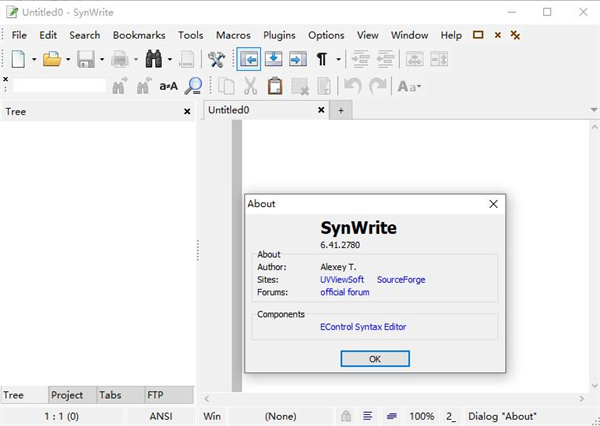This screenshot has height=426, width=600.
Task: Open the ANSI encoding selector in status bar
Action: tap(162, 416)
